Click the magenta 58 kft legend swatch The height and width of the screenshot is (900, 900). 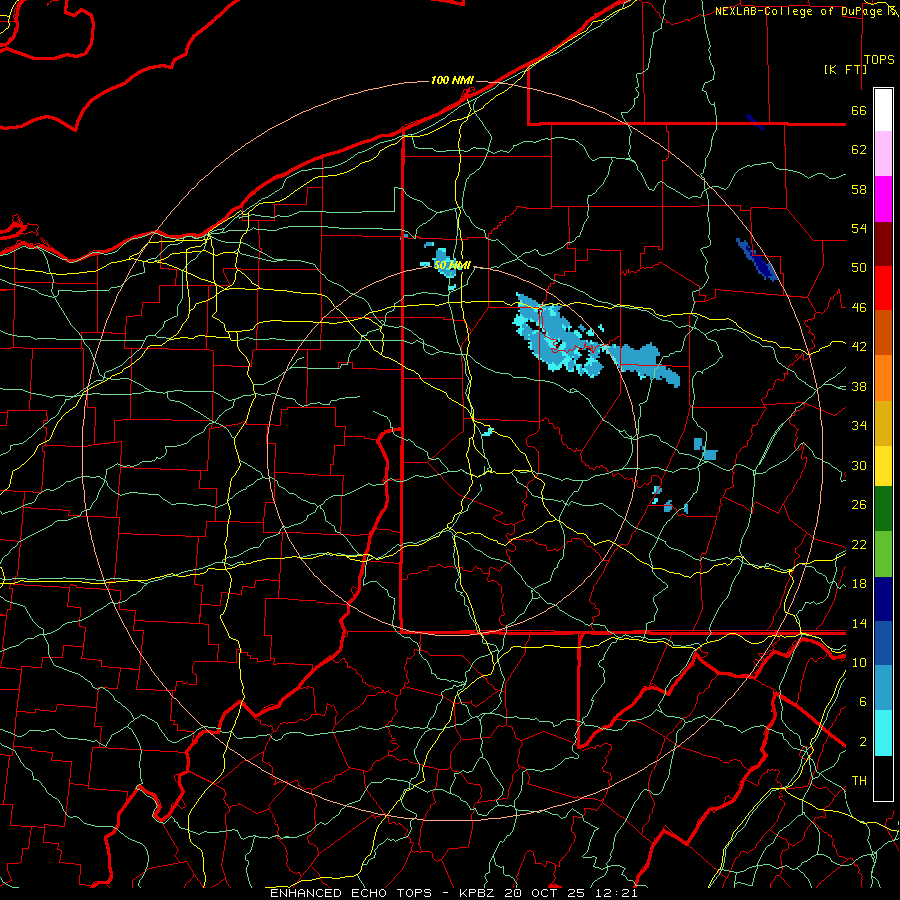(x=883, y=199)
